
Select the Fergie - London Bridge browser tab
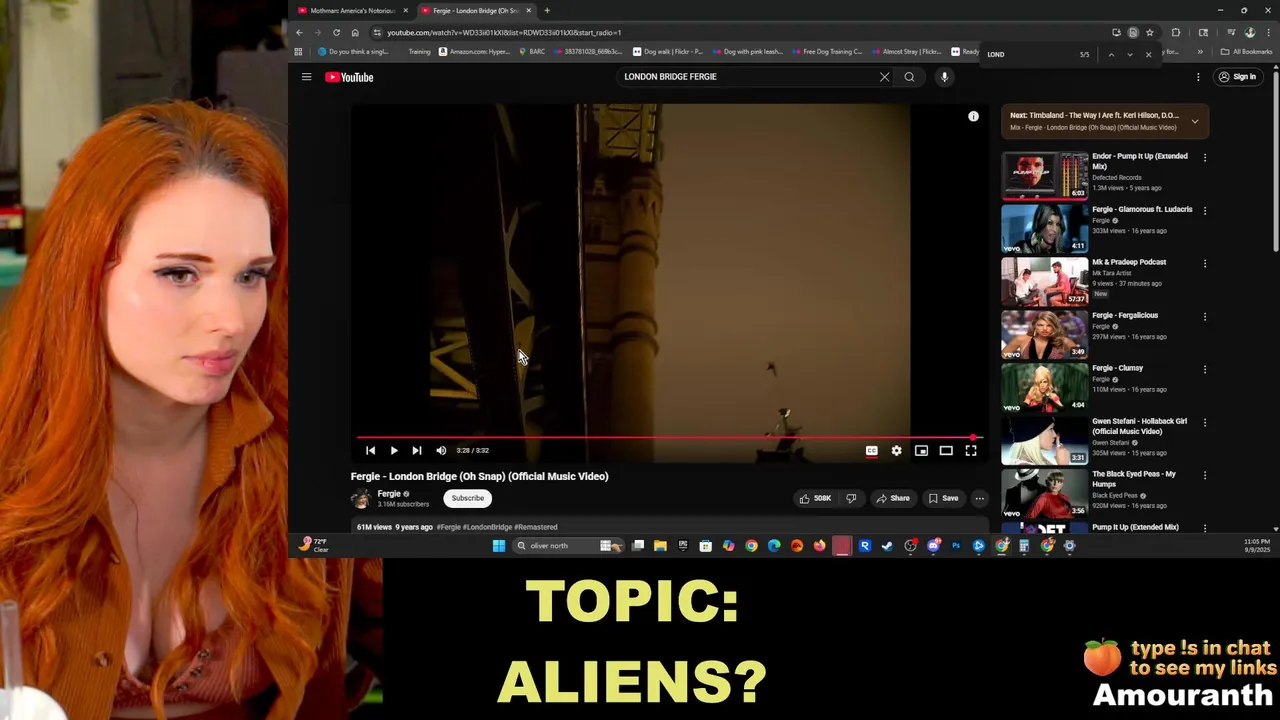476,11
